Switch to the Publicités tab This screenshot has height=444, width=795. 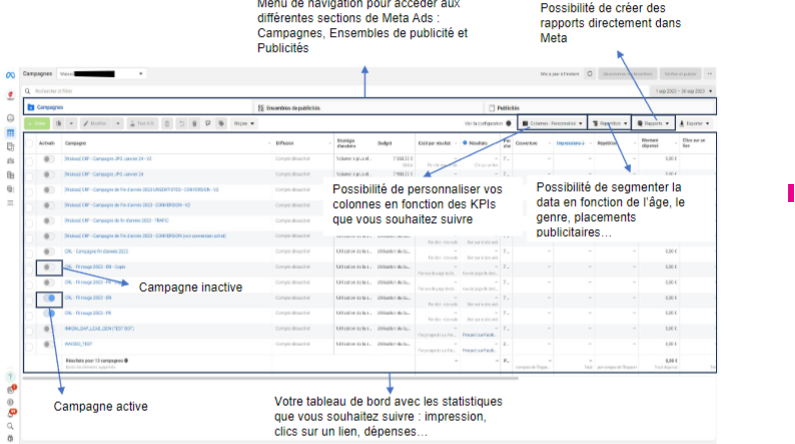coord(507,106)
